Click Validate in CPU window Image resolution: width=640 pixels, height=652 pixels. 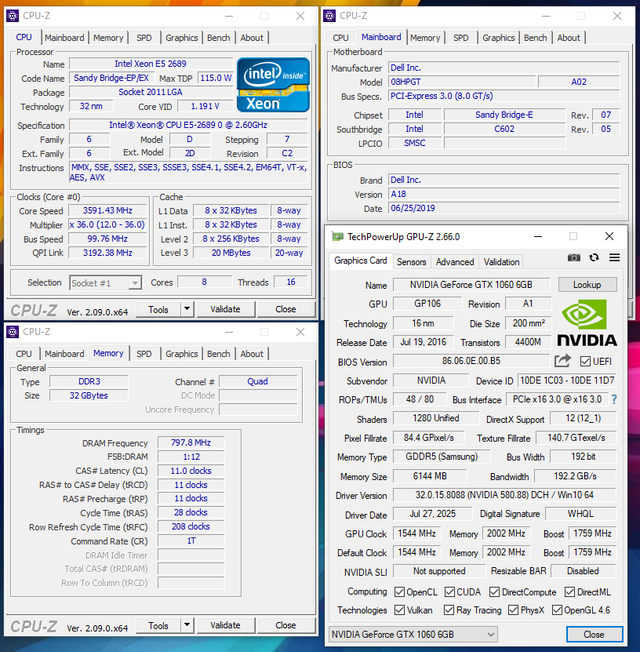pyautogui.click(x=225, y=309)
